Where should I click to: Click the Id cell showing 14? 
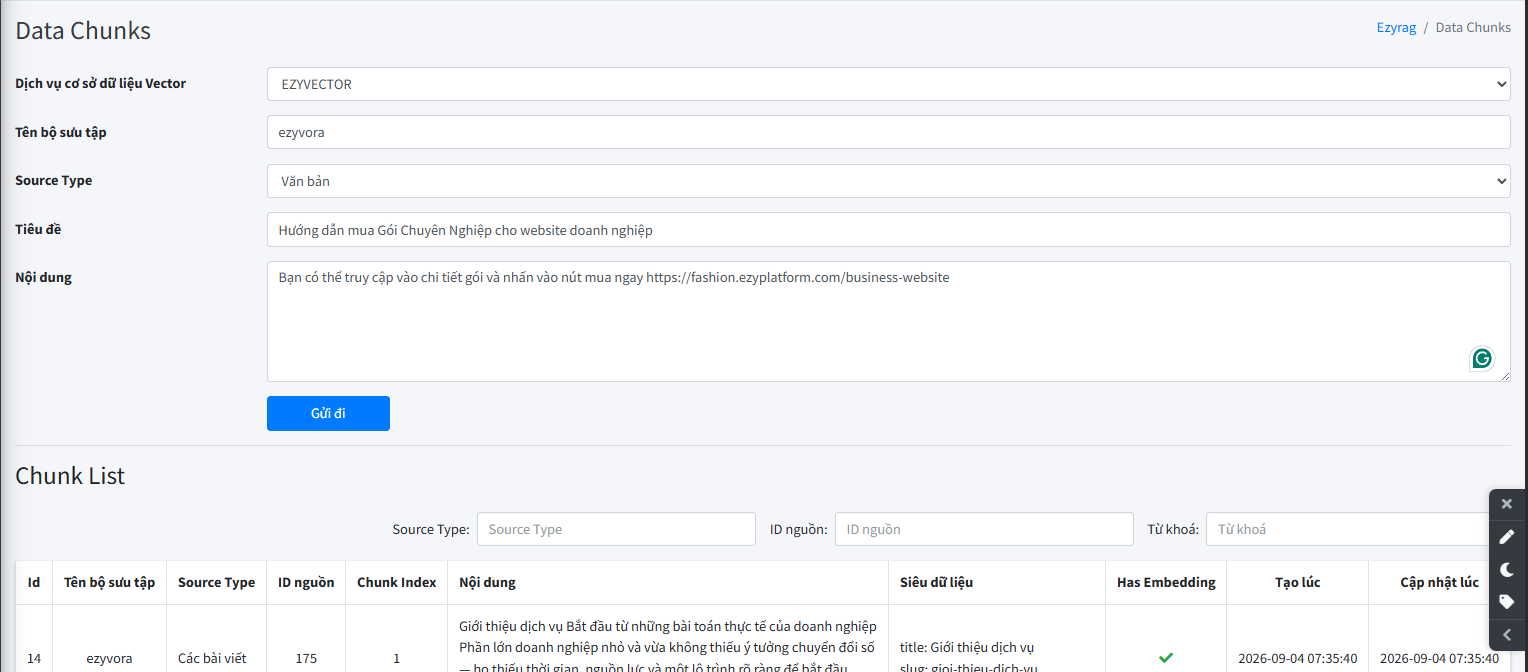coord(34,658)
